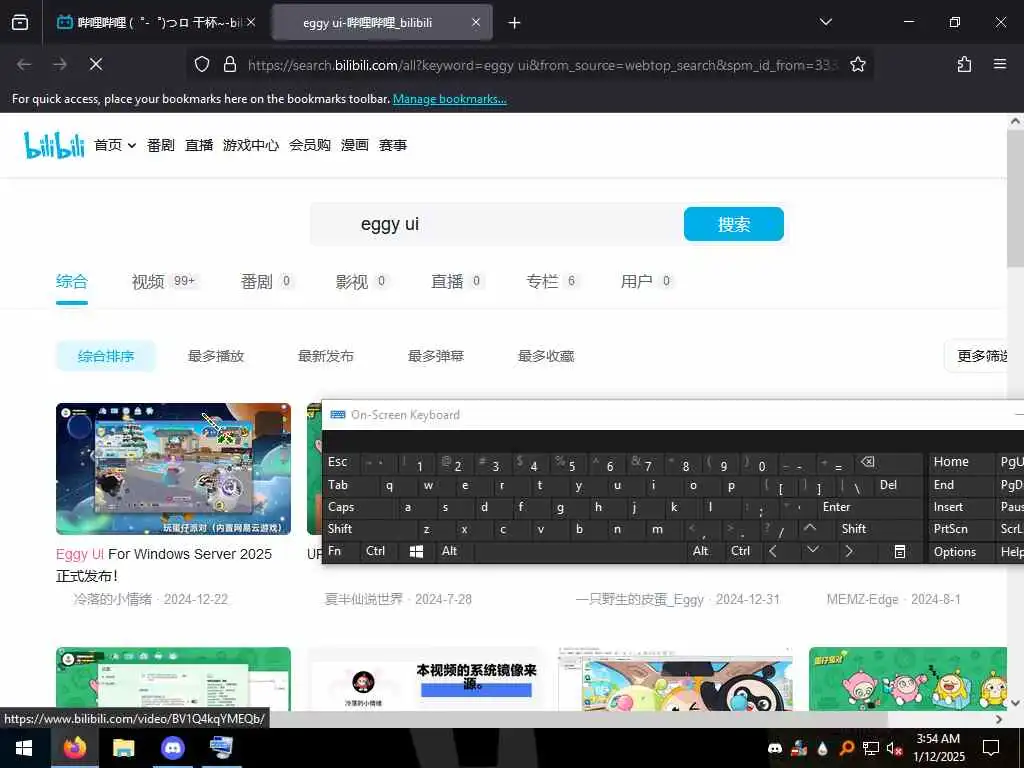The height and width of the screenshot is (768, 1024).
Task: Sort results by 最多弹幕
Action: click(436, 356)
